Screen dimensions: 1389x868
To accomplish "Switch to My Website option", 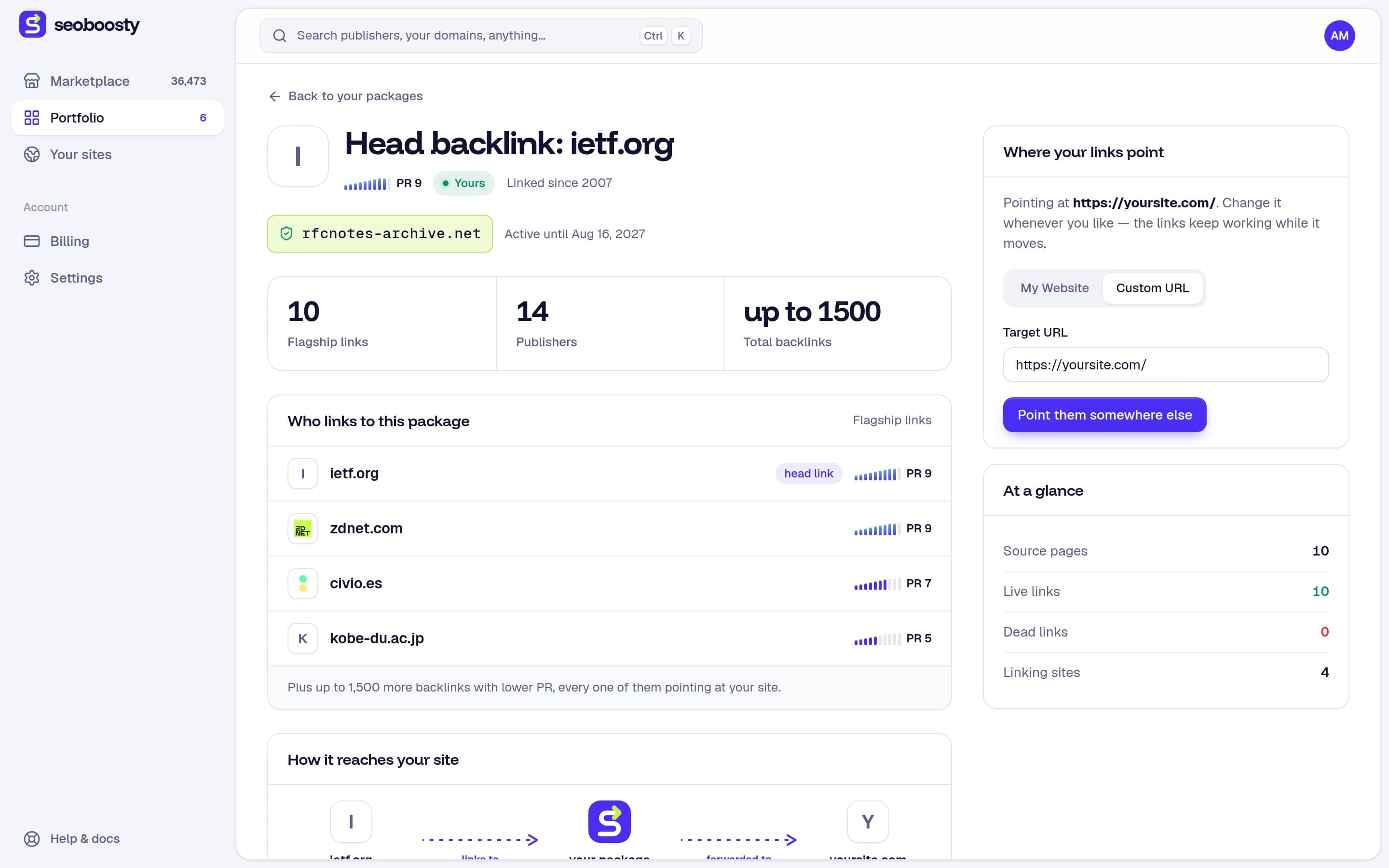I will tap(1054, 288).
